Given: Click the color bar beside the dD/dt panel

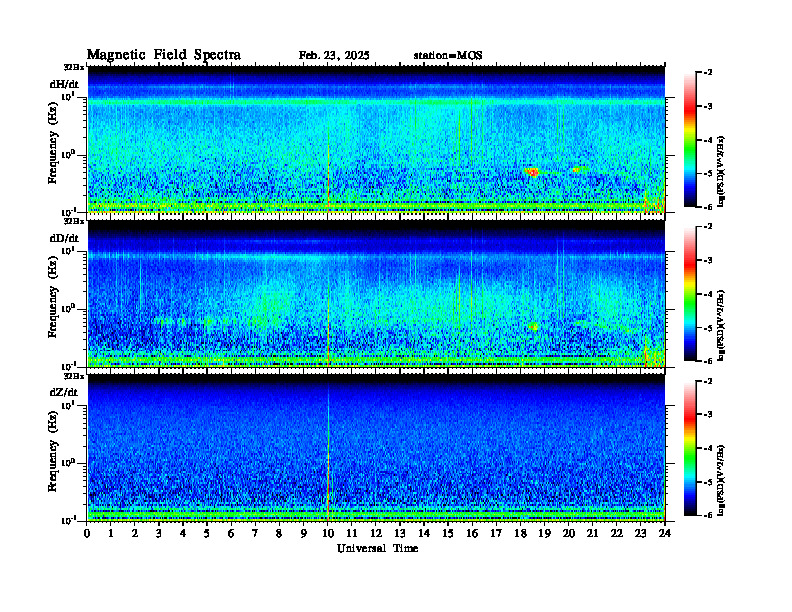Looking at the screenshot, I should (x=690, y=293).
